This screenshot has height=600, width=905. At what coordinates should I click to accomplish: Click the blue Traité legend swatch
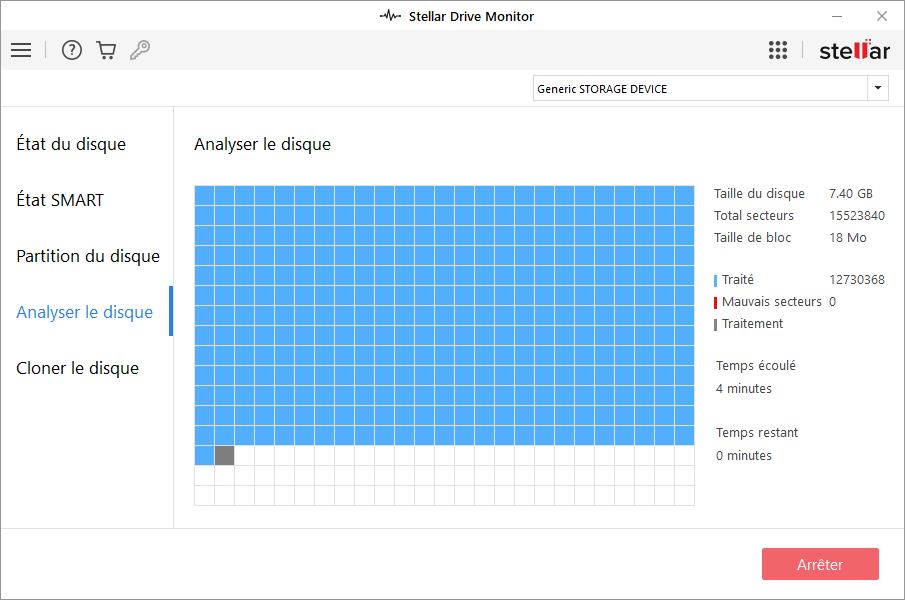coord(716,281)
